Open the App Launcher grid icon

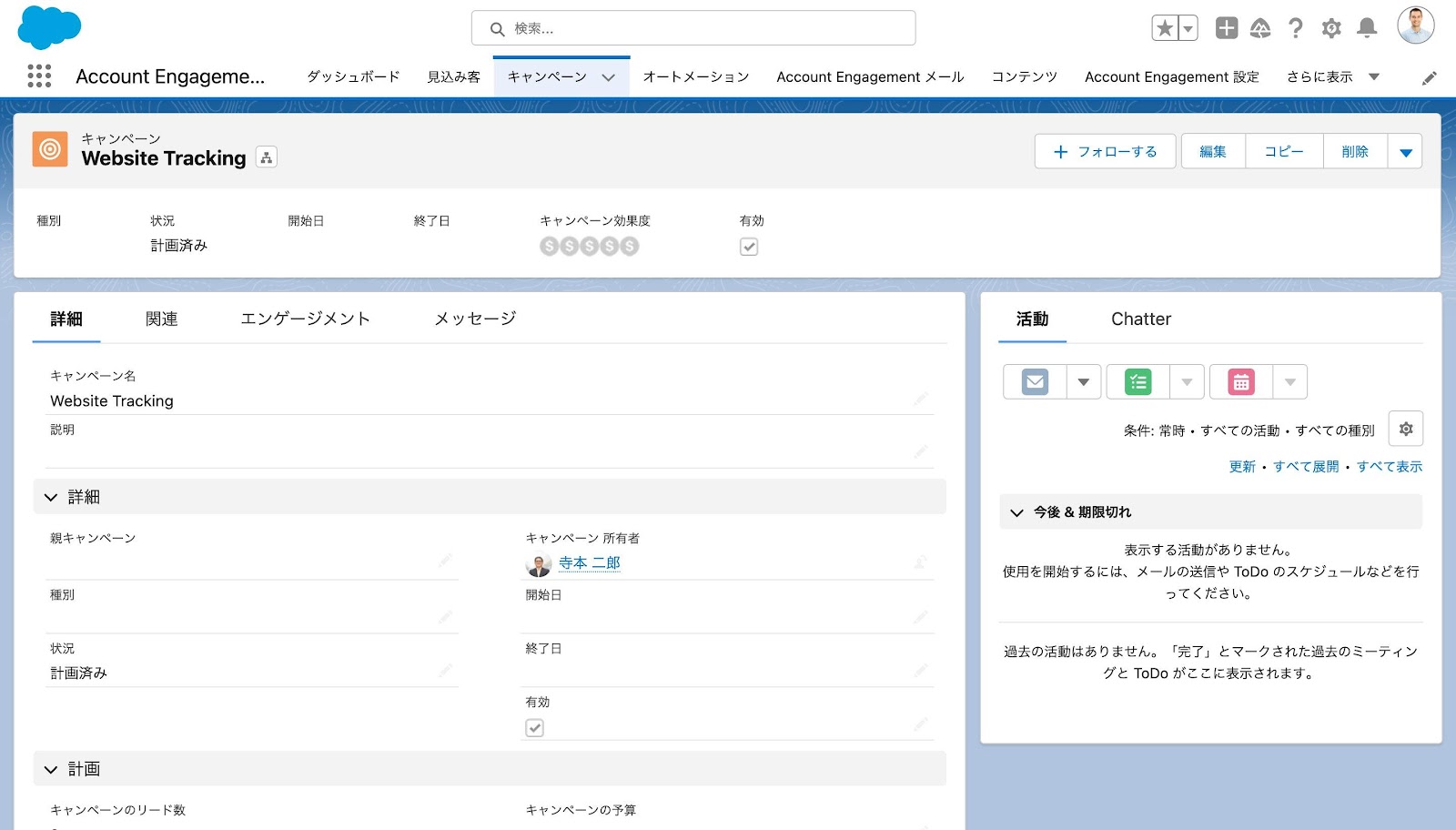coord(39,76)
